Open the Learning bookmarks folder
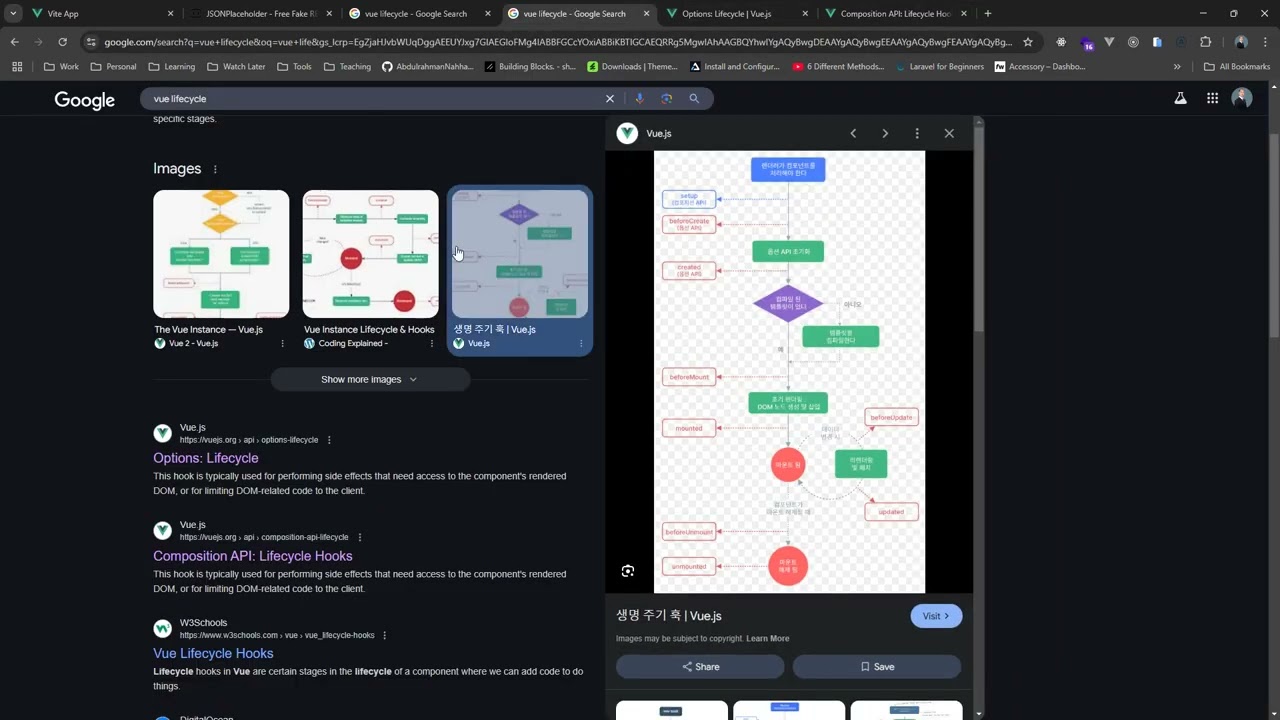Image resolution: width=1280 pixels, height=720 pixels. 171,67
